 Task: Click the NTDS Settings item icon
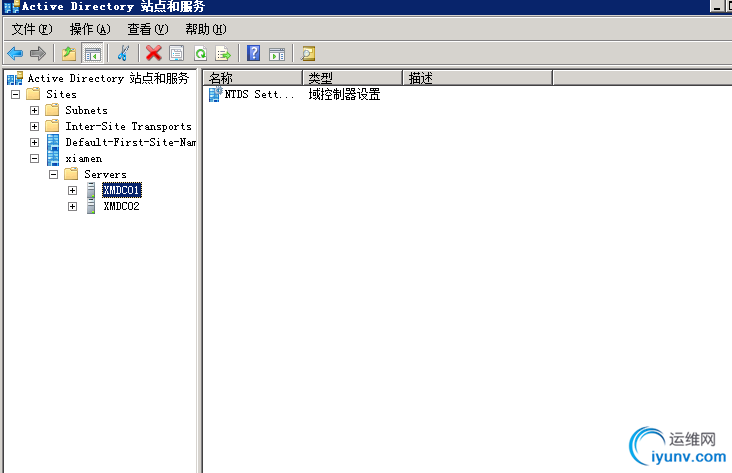coord(215,94)
